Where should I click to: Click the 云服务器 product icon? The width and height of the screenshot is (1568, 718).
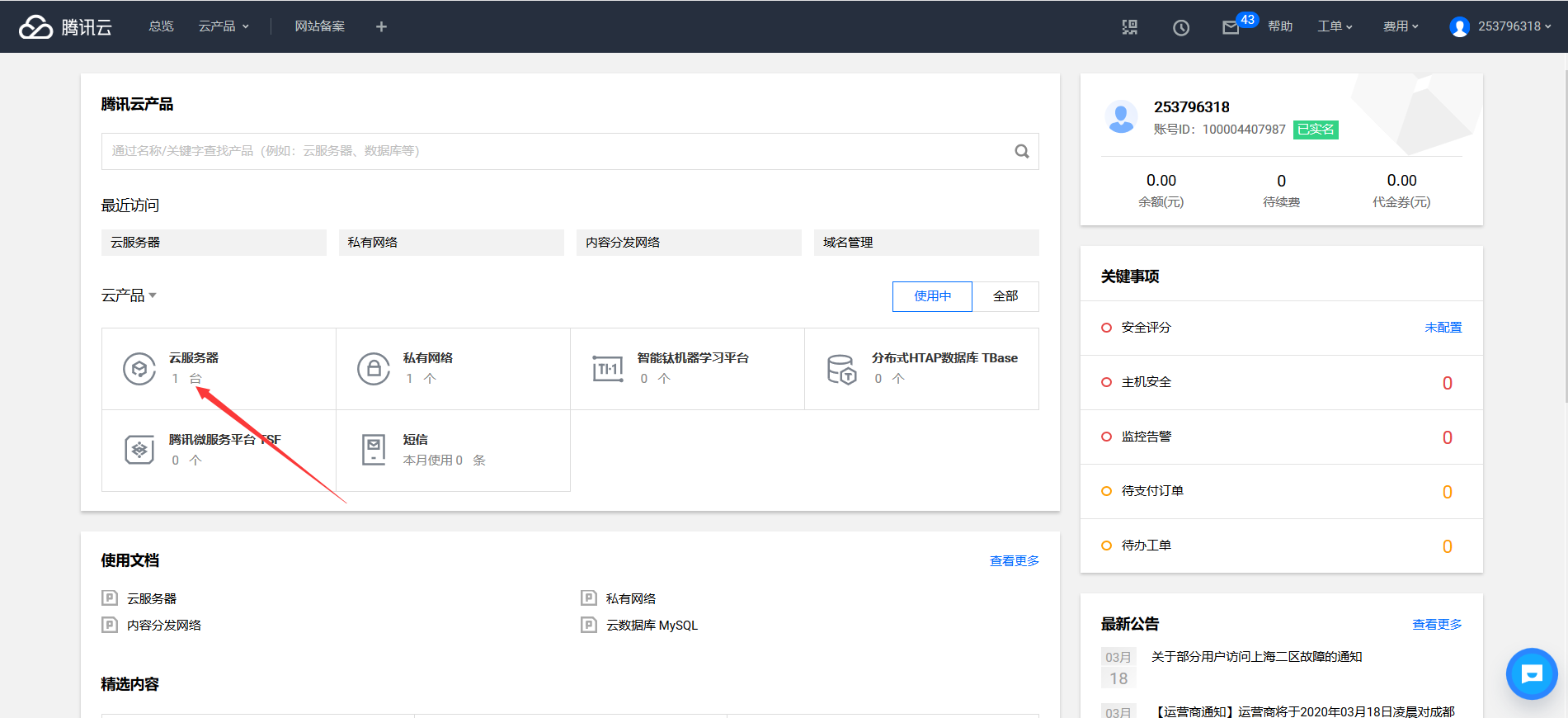point(139,368)
